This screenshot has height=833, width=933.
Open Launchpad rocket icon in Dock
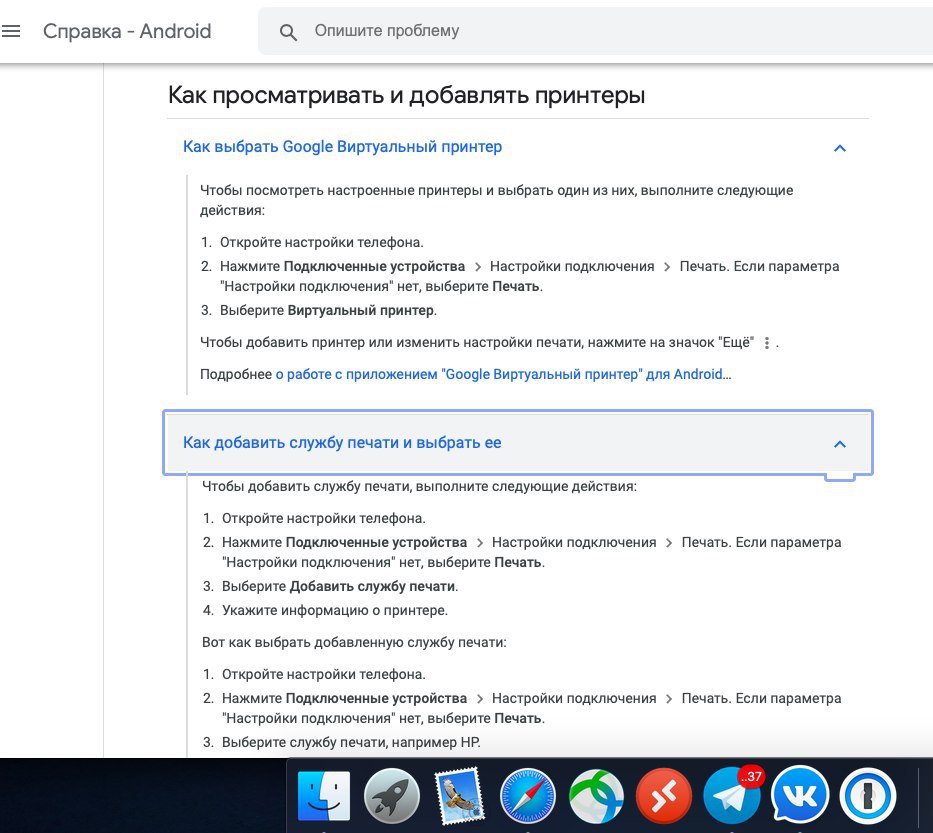tap(392, 796)
